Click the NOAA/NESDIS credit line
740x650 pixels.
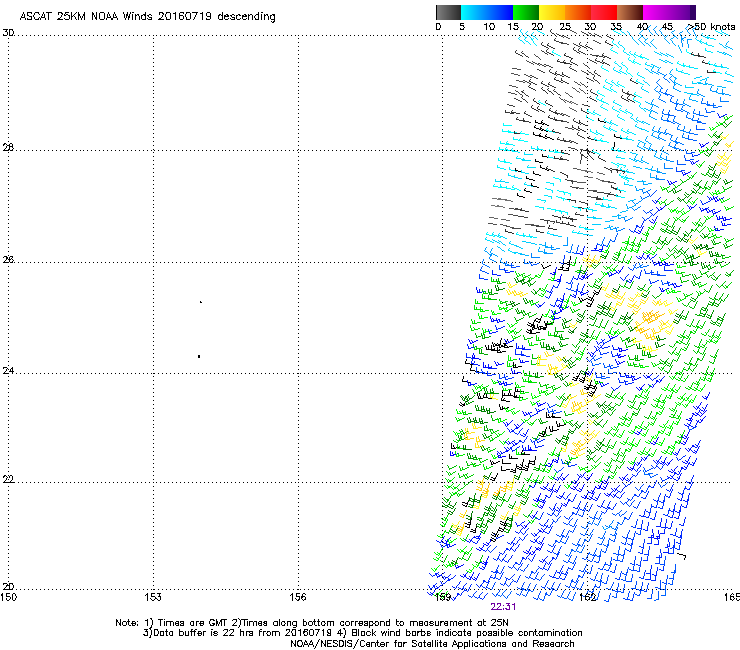click(432, 644)
